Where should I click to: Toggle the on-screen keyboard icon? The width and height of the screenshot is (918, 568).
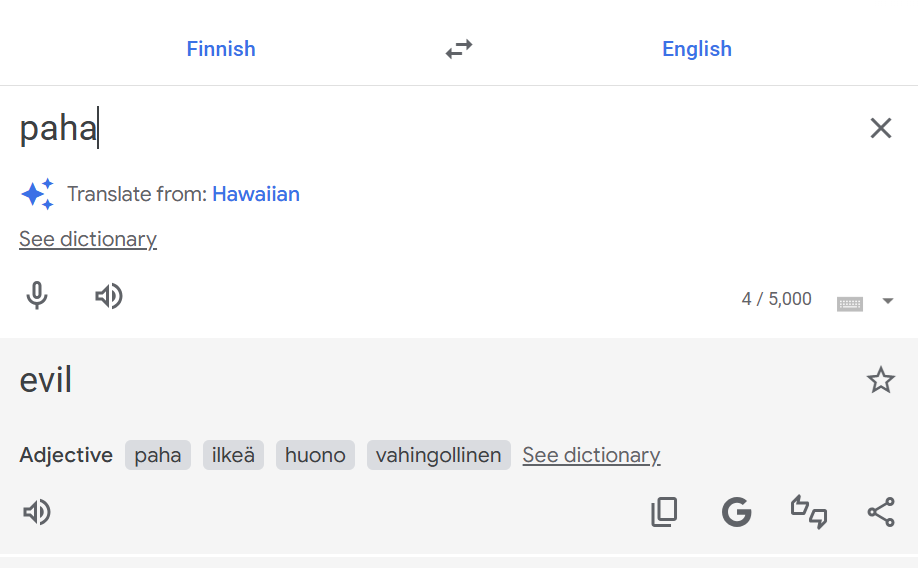tap(850, 302)
